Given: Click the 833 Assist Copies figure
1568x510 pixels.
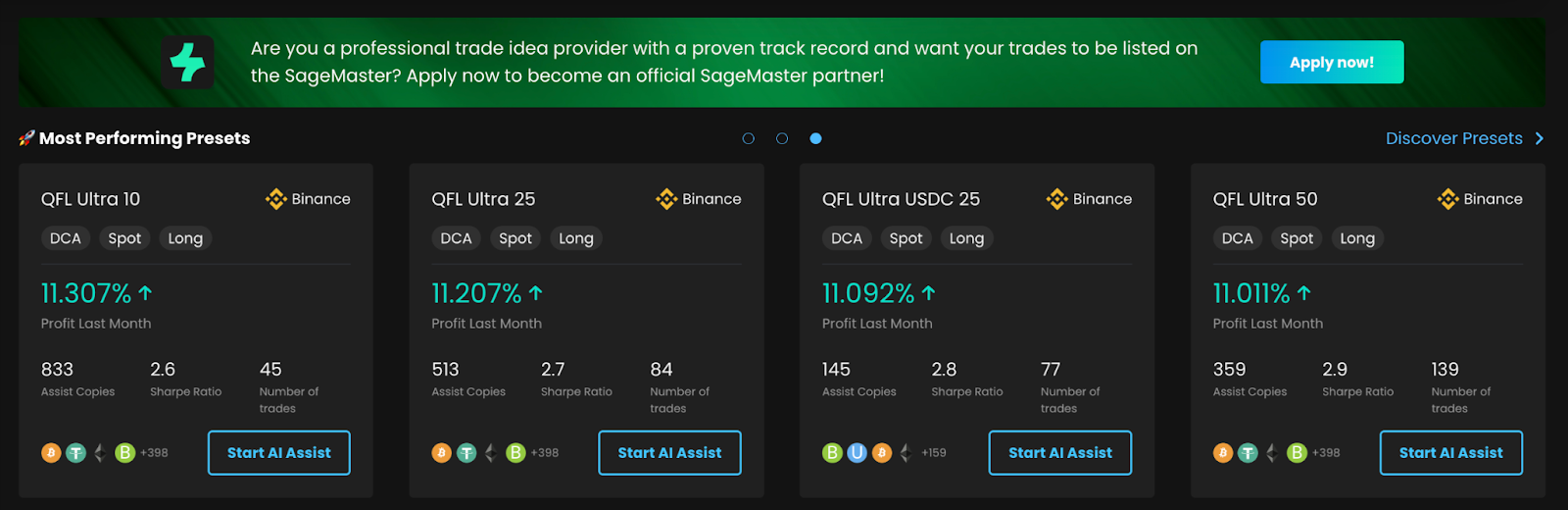Looking at the screenshot, I should pyautogui.click(x=57, y=370).
